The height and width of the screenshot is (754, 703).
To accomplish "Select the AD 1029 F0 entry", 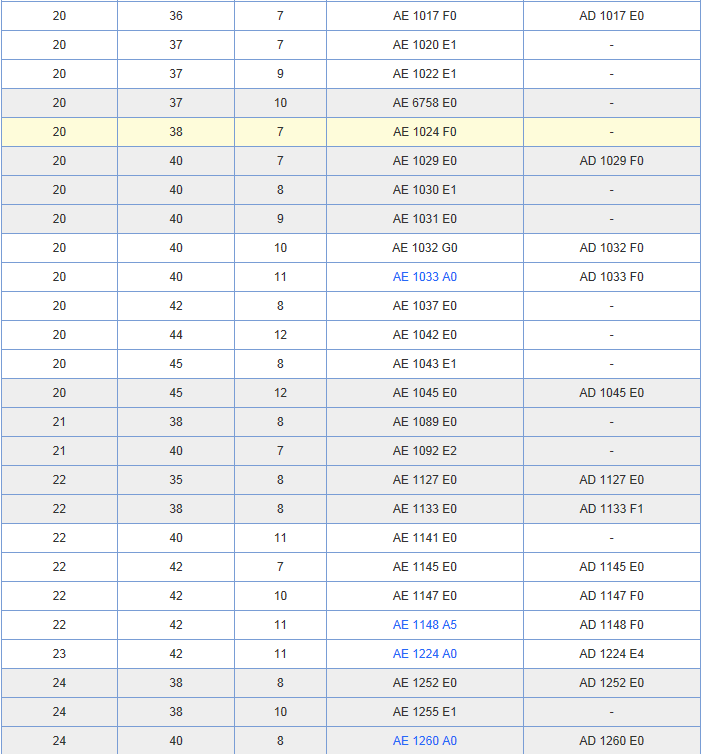I will [x=611, y=161].
